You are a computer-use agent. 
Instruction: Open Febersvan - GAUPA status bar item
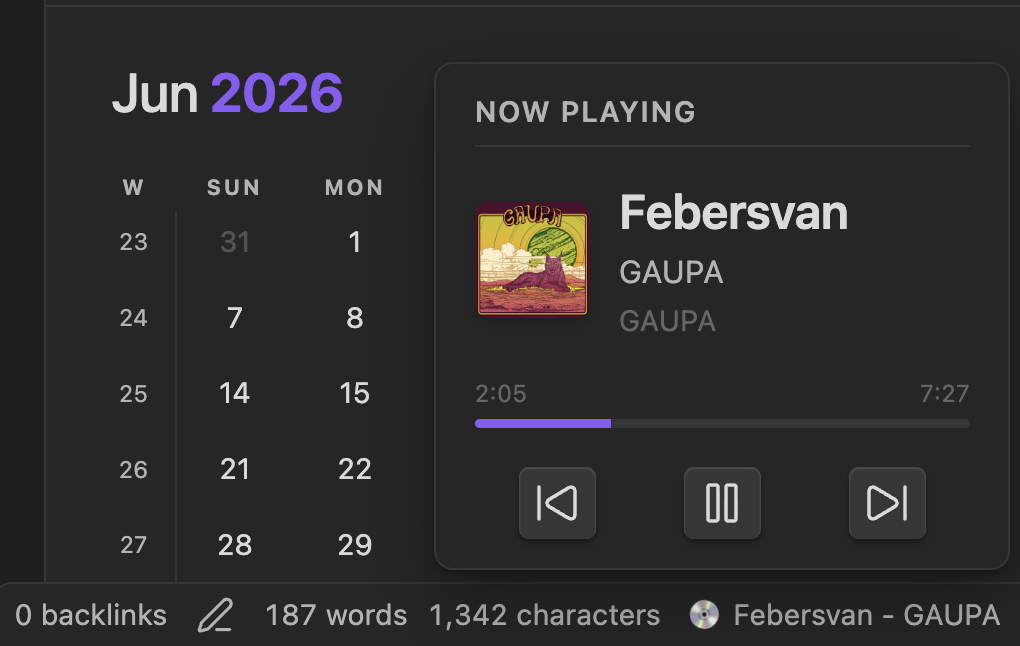[x=866, y=615]
